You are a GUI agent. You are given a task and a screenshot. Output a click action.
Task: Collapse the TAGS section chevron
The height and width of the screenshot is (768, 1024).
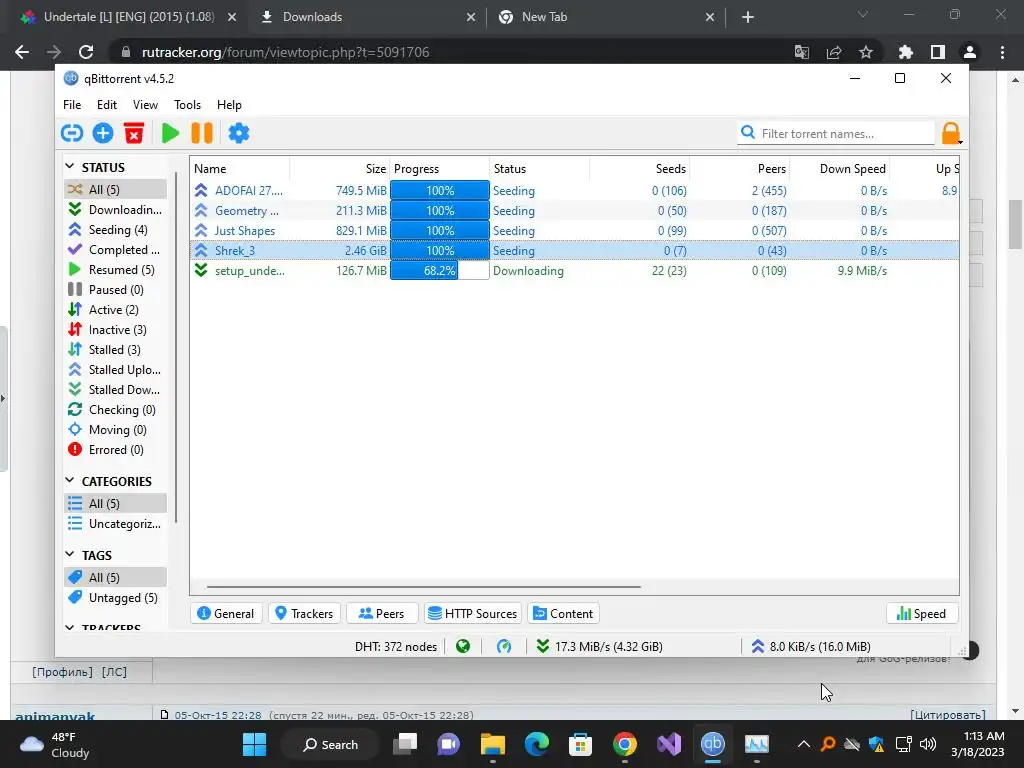point(70,554)
